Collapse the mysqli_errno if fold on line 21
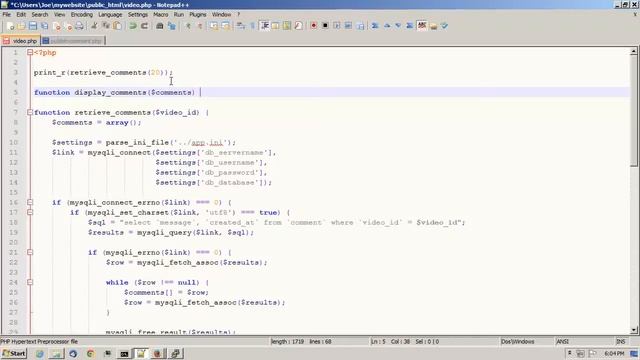This screenshot has height=360, width=640. tap(30, 252)
